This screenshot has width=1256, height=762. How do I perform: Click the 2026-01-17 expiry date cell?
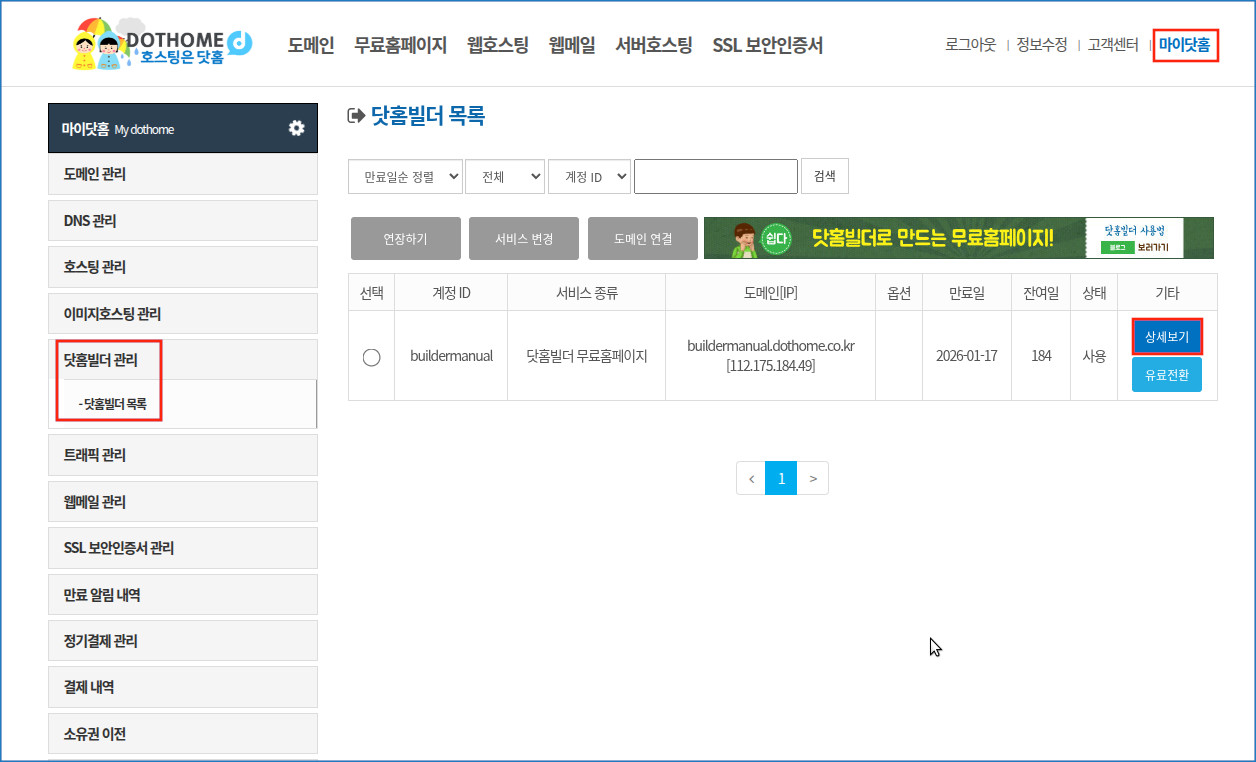pyautogui.click(x=966, y=356)
